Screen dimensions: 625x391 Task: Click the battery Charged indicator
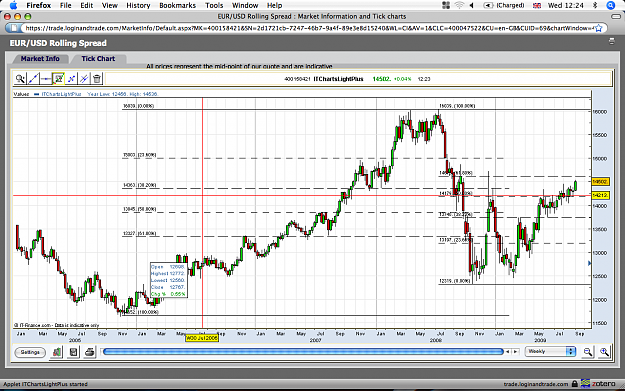point(504,6)
